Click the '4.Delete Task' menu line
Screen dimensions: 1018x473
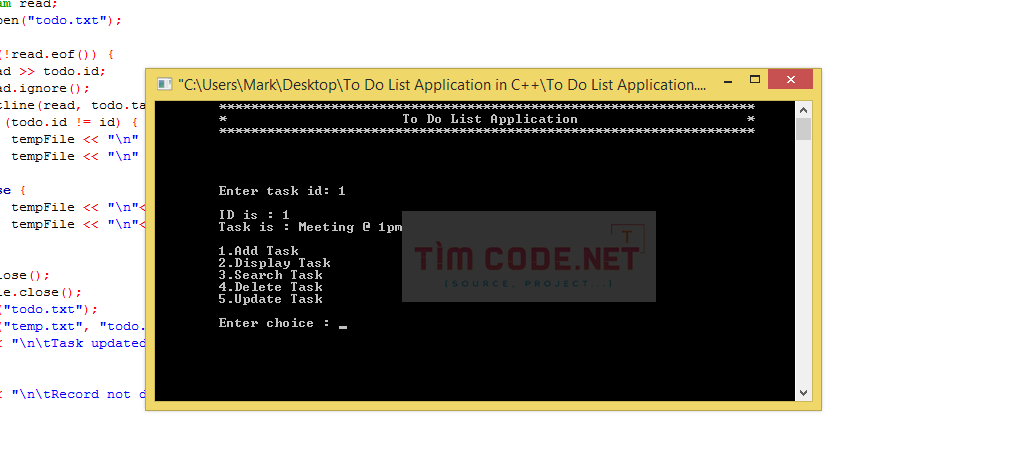[270, 287]
